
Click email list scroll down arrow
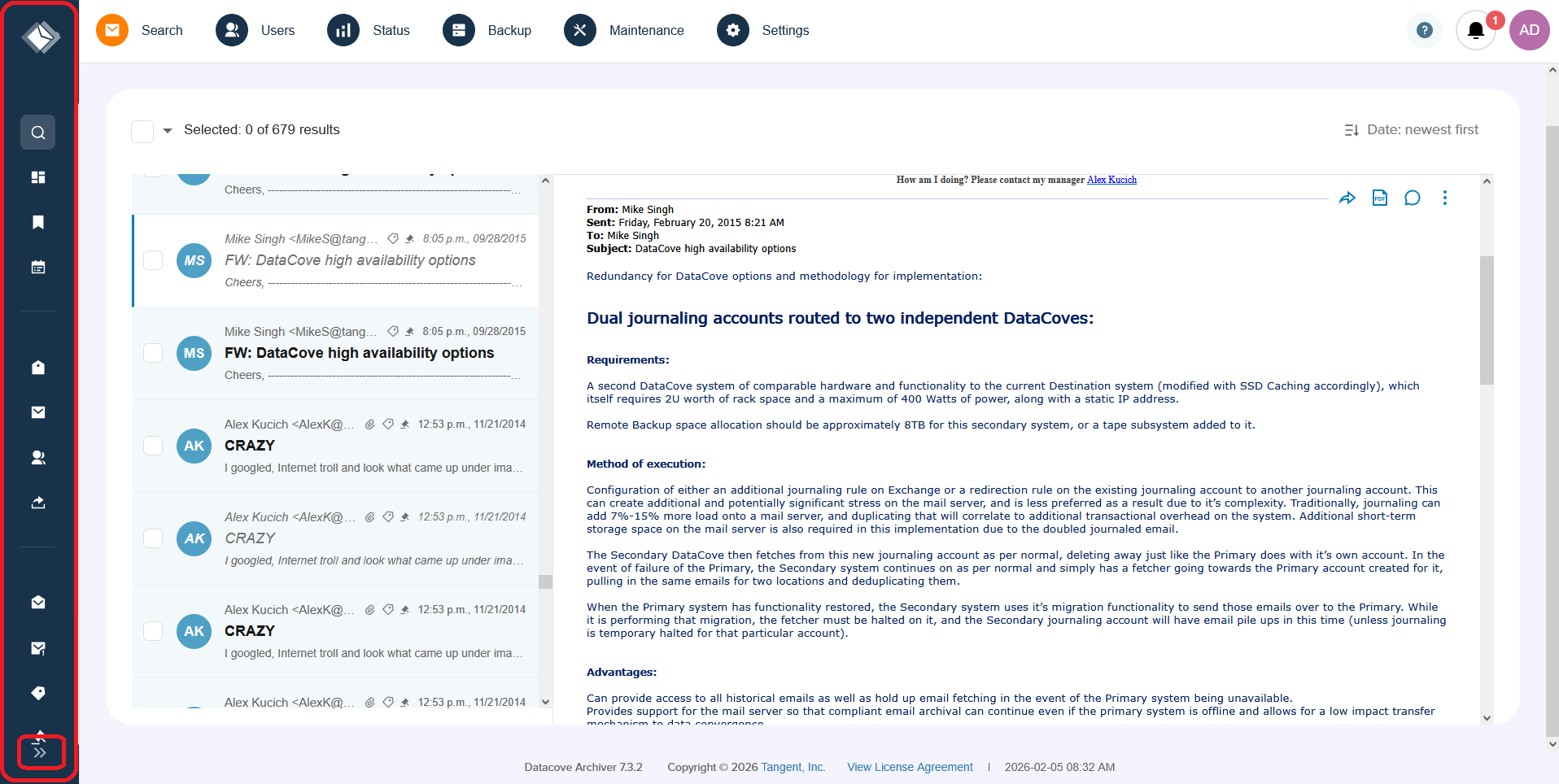point(545,702)
